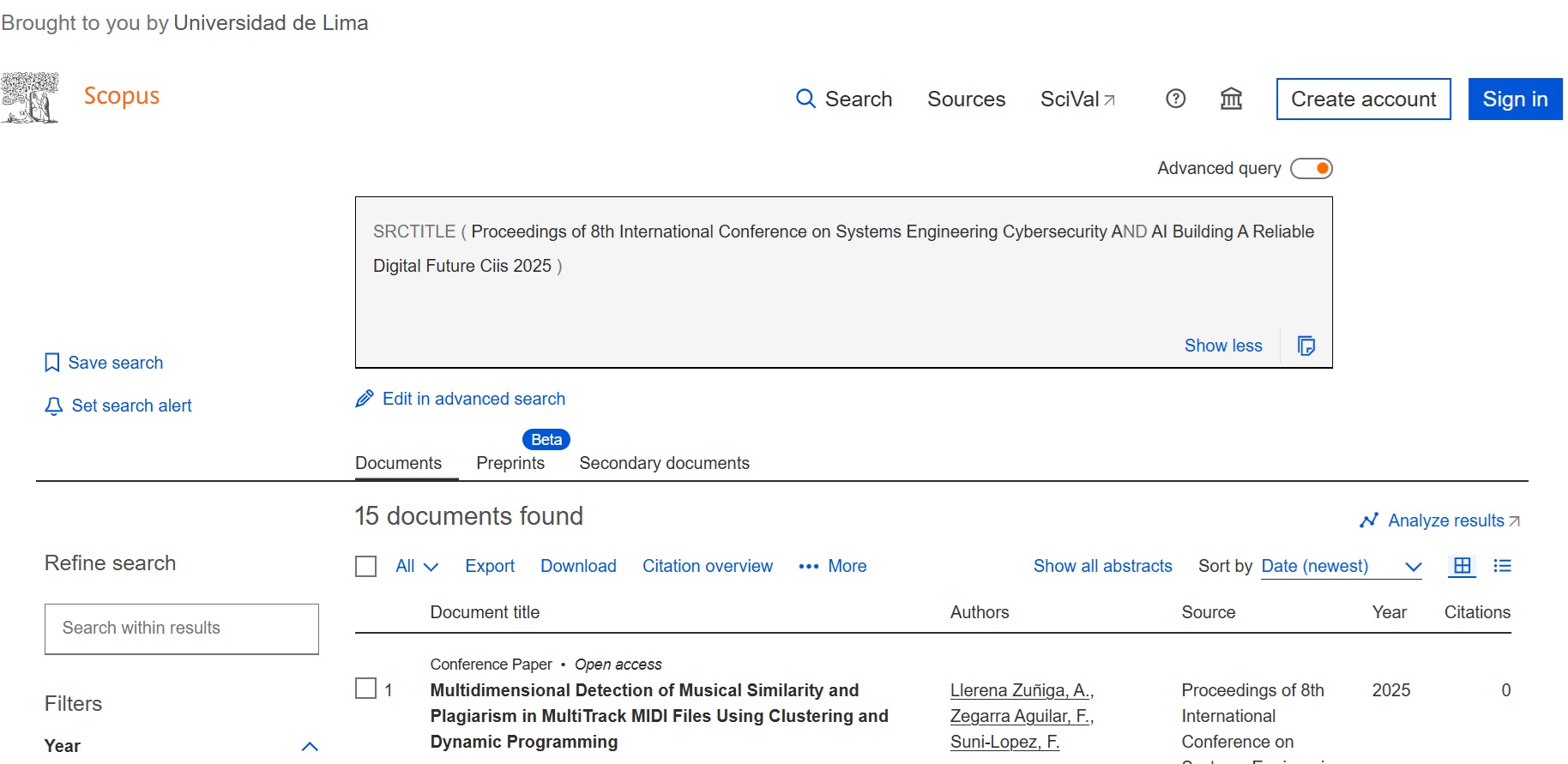Click the Set search alert bell icon
The width and height of the screenshot is (1568, 764).
point(53,406)
